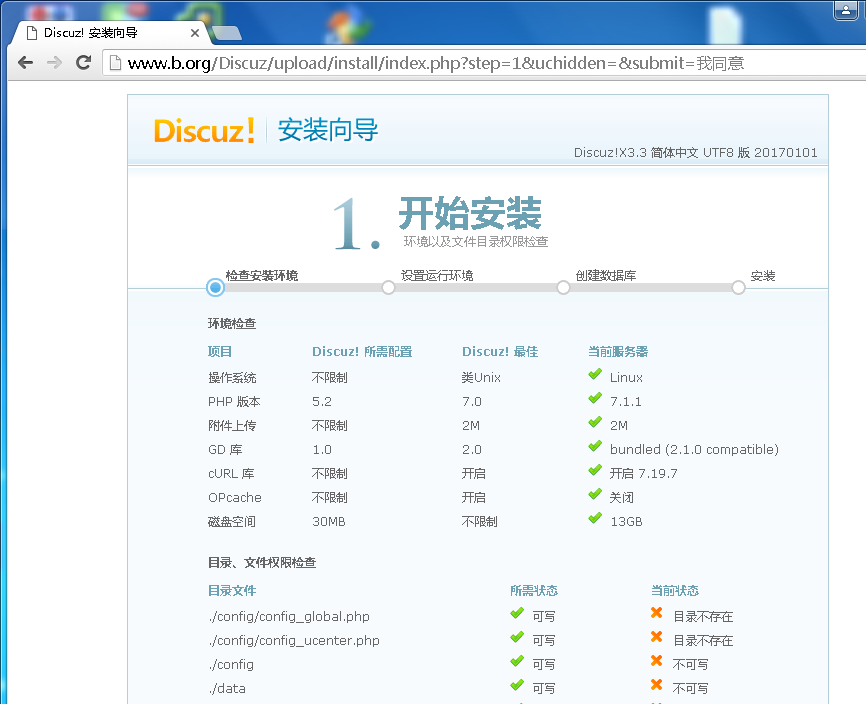Screen dimensions: 866x704
Task: Click the 创建数据库 step marker
Action: 563,288
